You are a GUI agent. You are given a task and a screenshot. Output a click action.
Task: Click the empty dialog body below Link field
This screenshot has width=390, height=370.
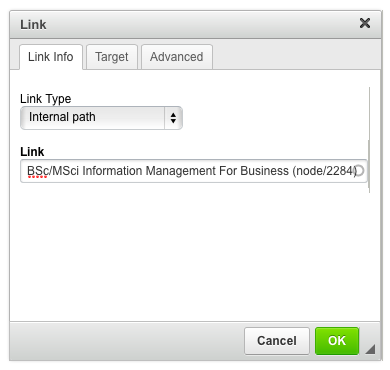click(195, 253)
